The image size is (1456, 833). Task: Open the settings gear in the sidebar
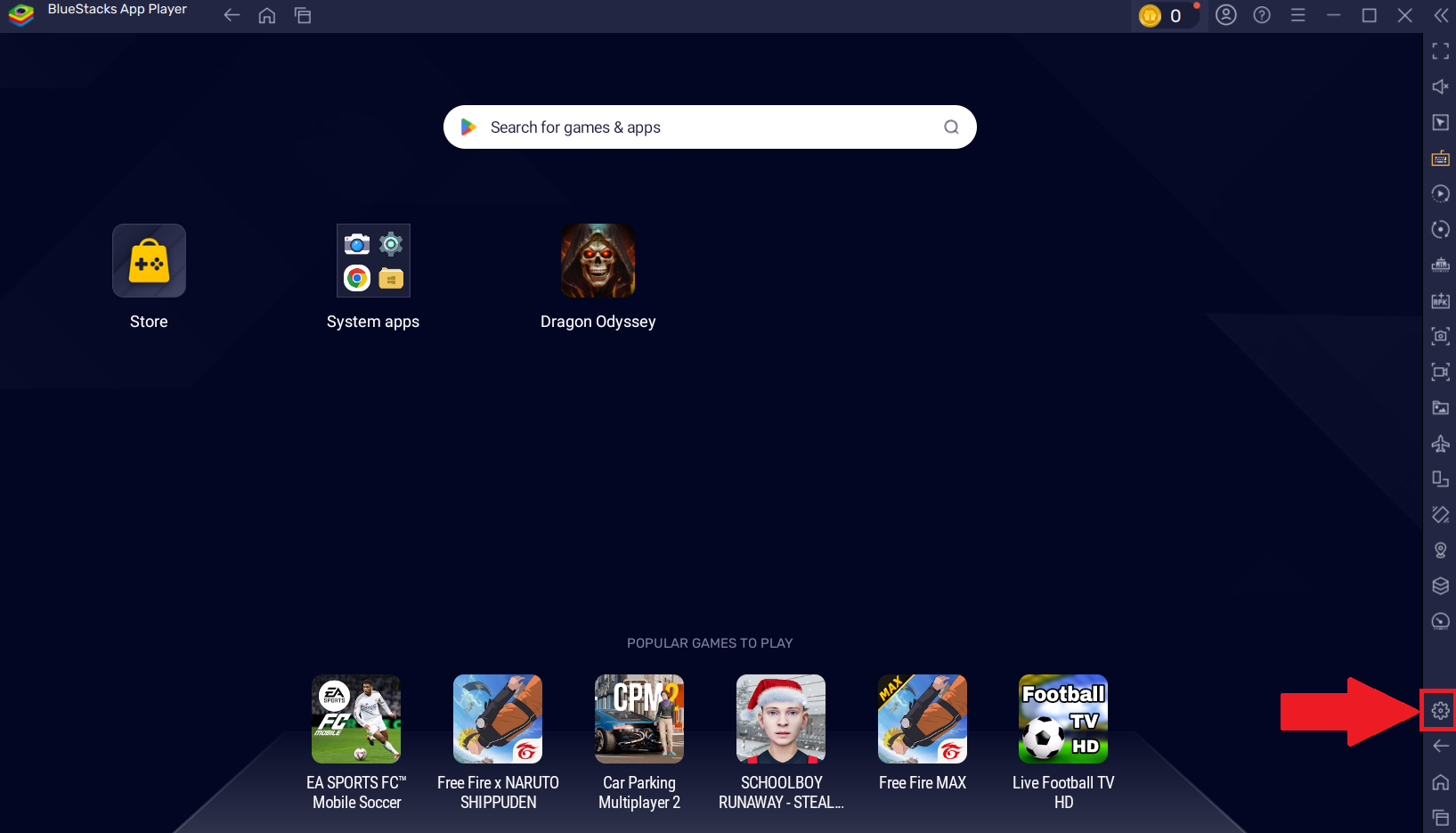tap(1439, 710)
